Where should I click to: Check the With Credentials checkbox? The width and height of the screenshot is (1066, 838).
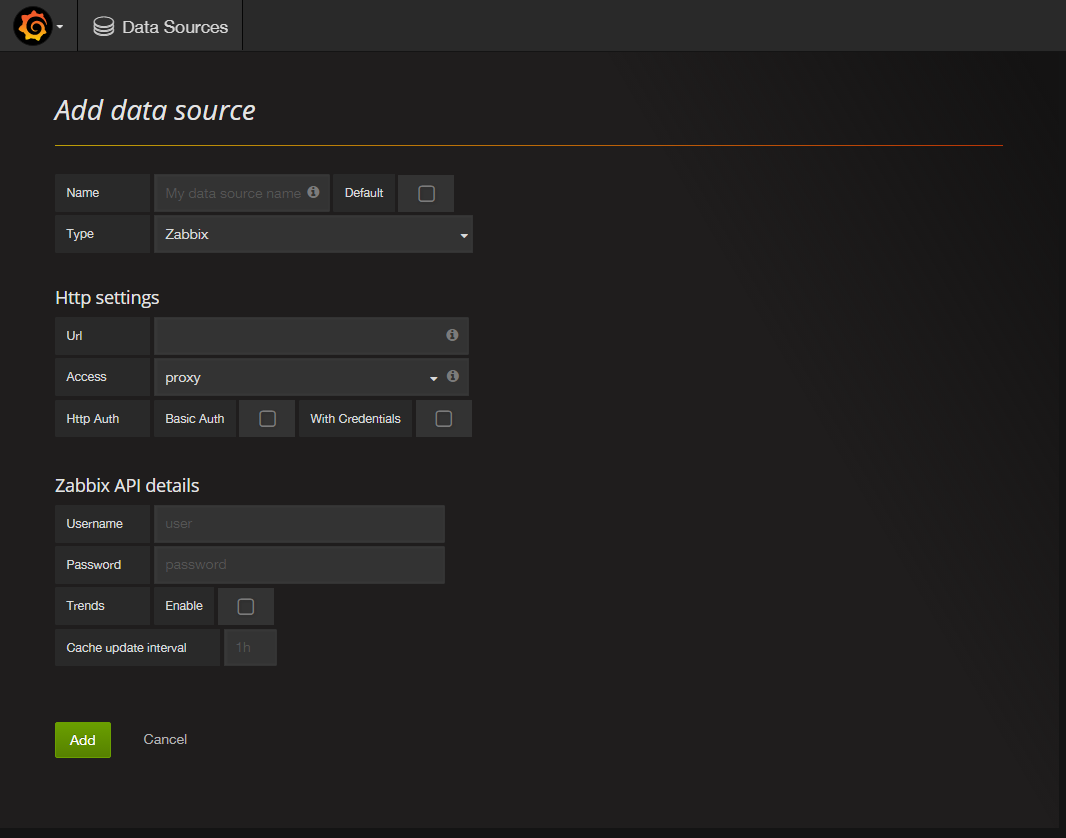(444, 419)
